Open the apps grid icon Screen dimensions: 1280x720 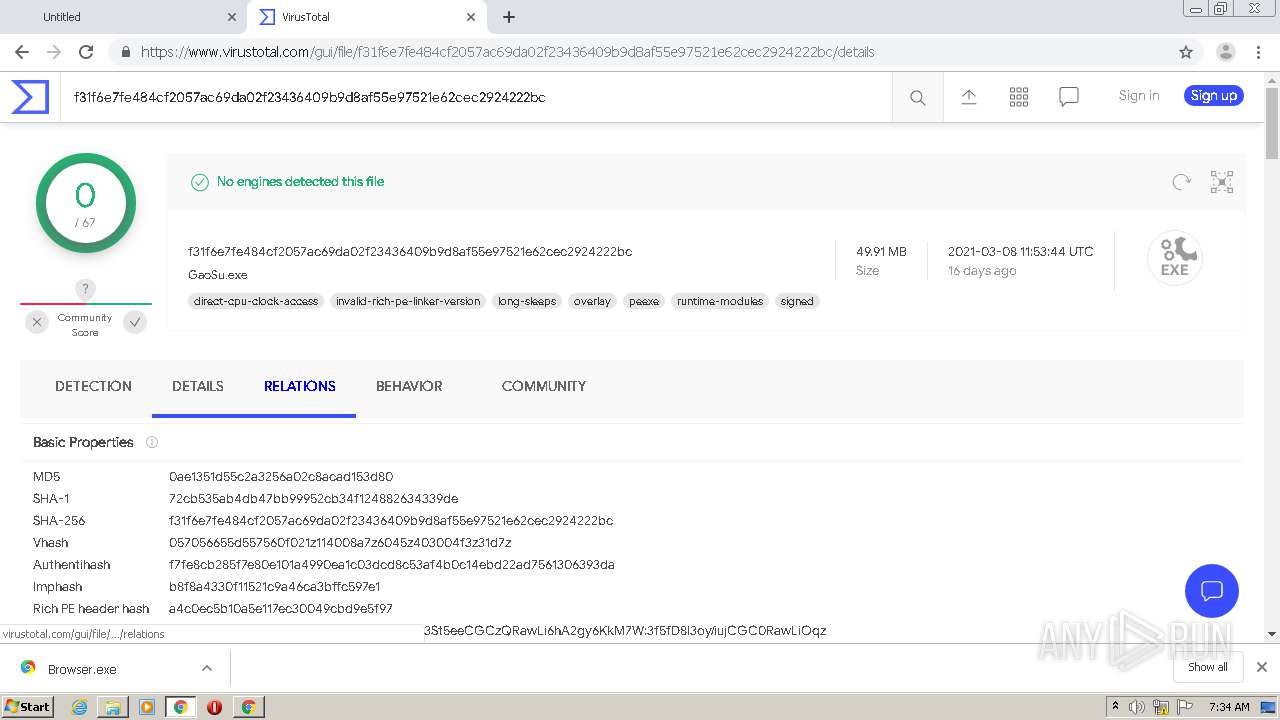pyautogui.click(x=1018, y=97)
